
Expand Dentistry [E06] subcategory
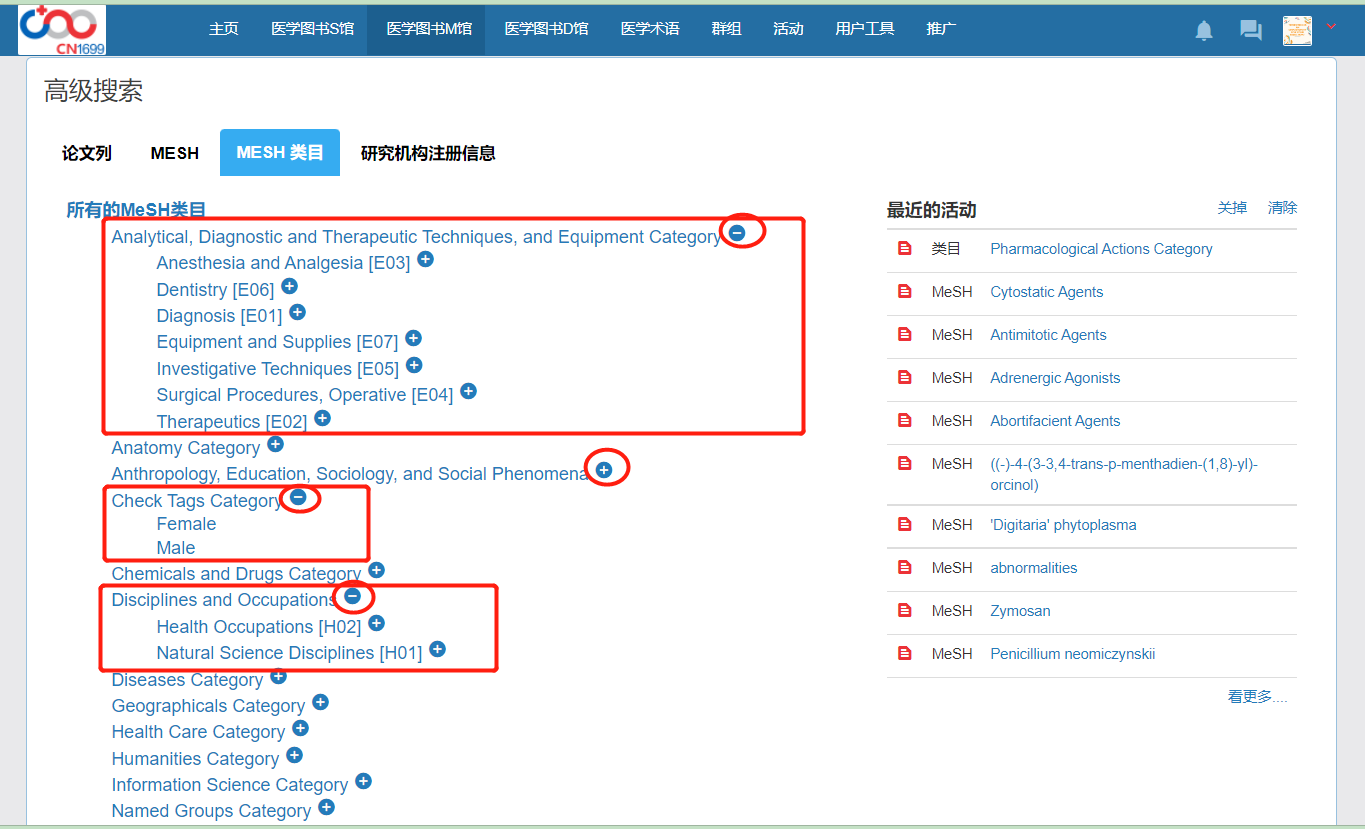(289, 286)
